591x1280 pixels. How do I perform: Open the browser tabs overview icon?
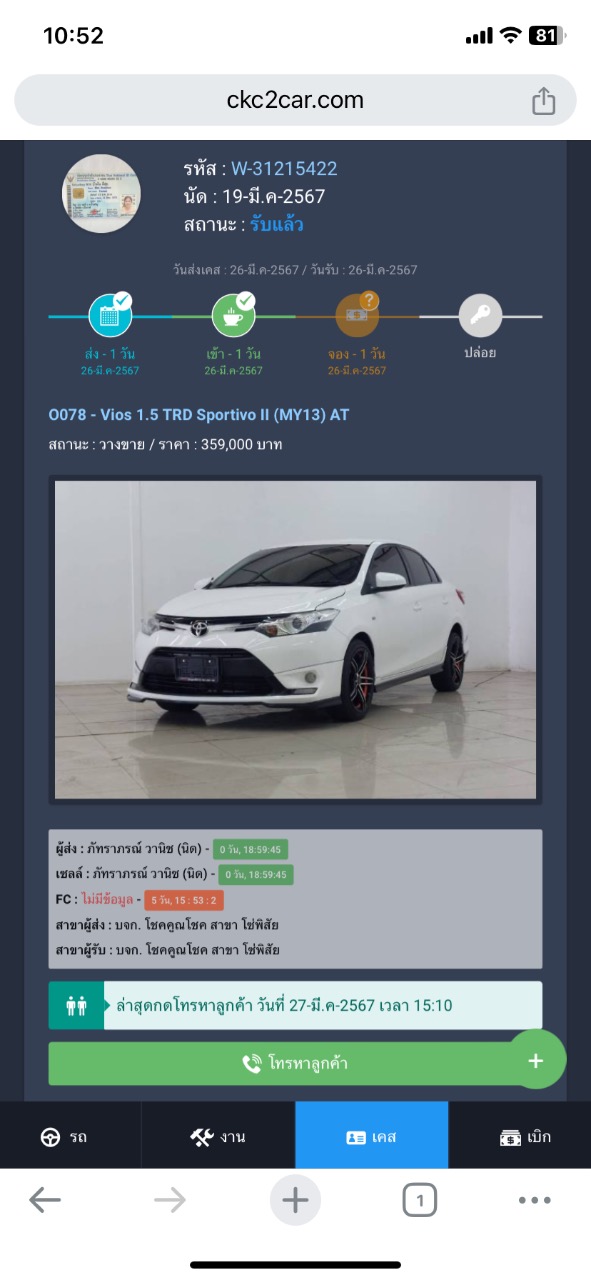click(x=420, y=1200)
